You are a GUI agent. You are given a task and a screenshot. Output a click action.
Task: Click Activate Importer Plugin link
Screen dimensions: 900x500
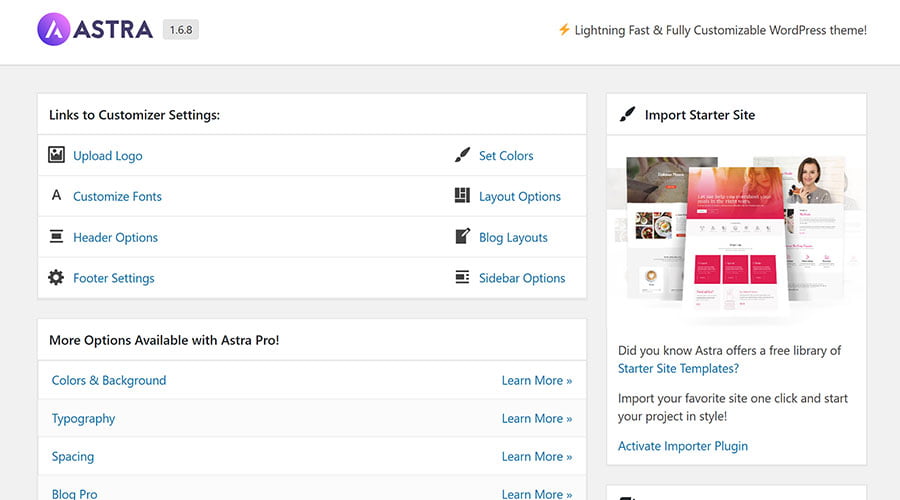pyautogui.click(x=682, y=446)
